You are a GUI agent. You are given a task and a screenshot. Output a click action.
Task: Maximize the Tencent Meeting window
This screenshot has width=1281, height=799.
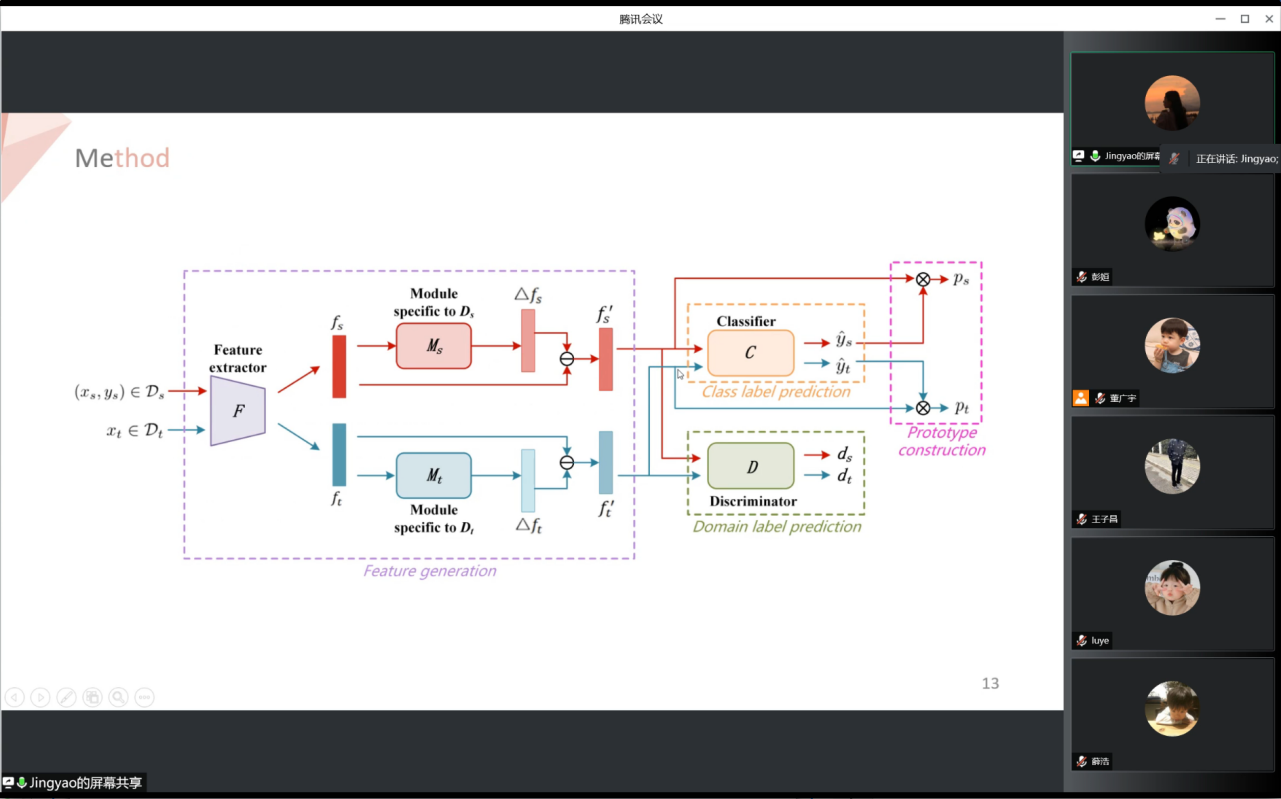point(1245,18)
